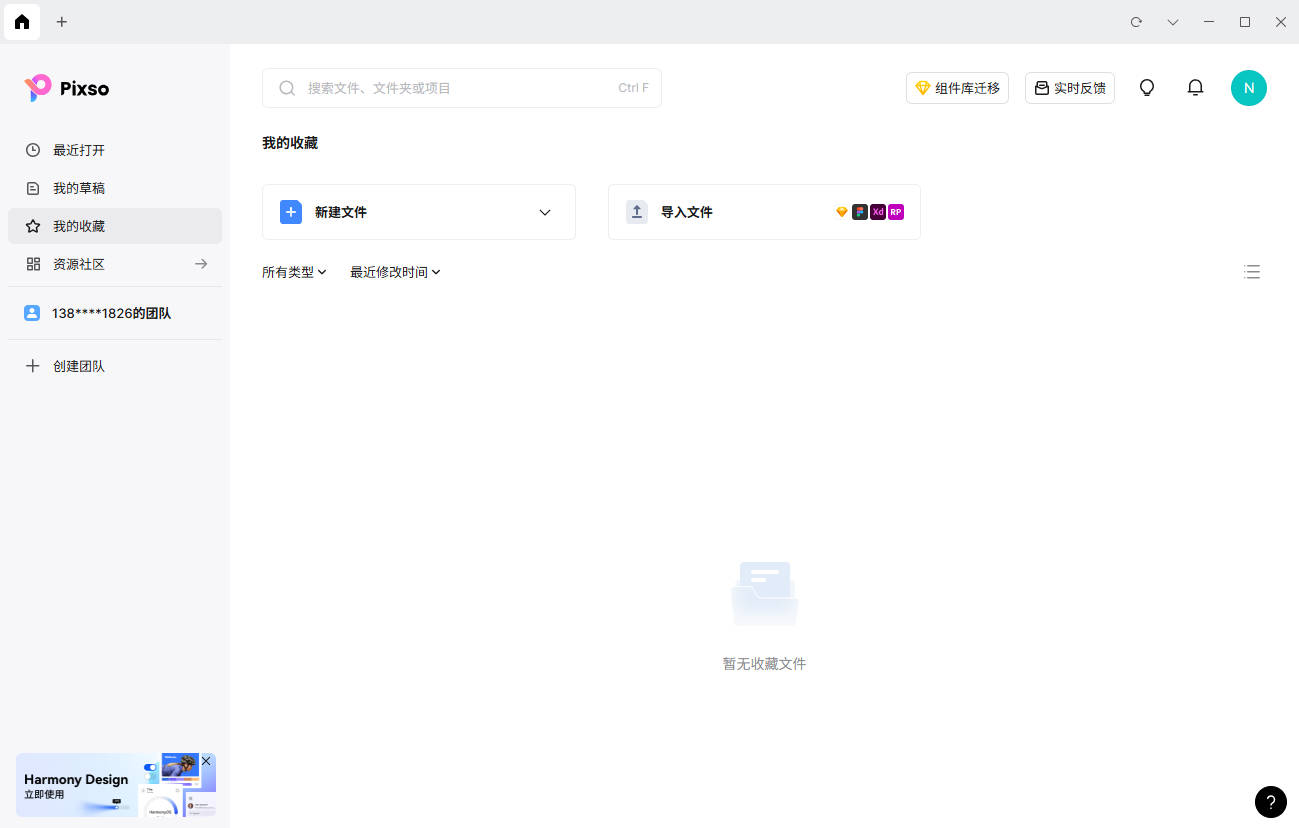Close the Harmony Design banner
This screenshot has width=1299, height=828.
tap(206, 762)
